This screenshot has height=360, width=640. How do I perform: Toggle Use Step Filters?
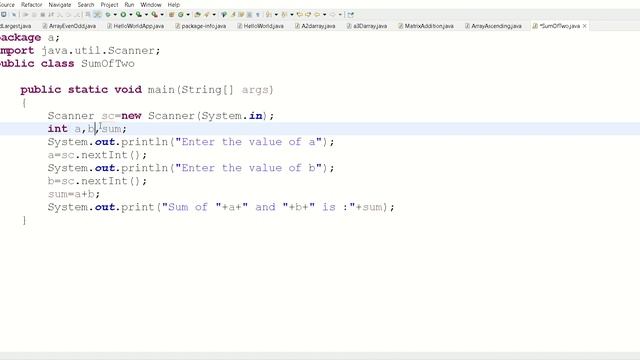click(x=97, y=15)
